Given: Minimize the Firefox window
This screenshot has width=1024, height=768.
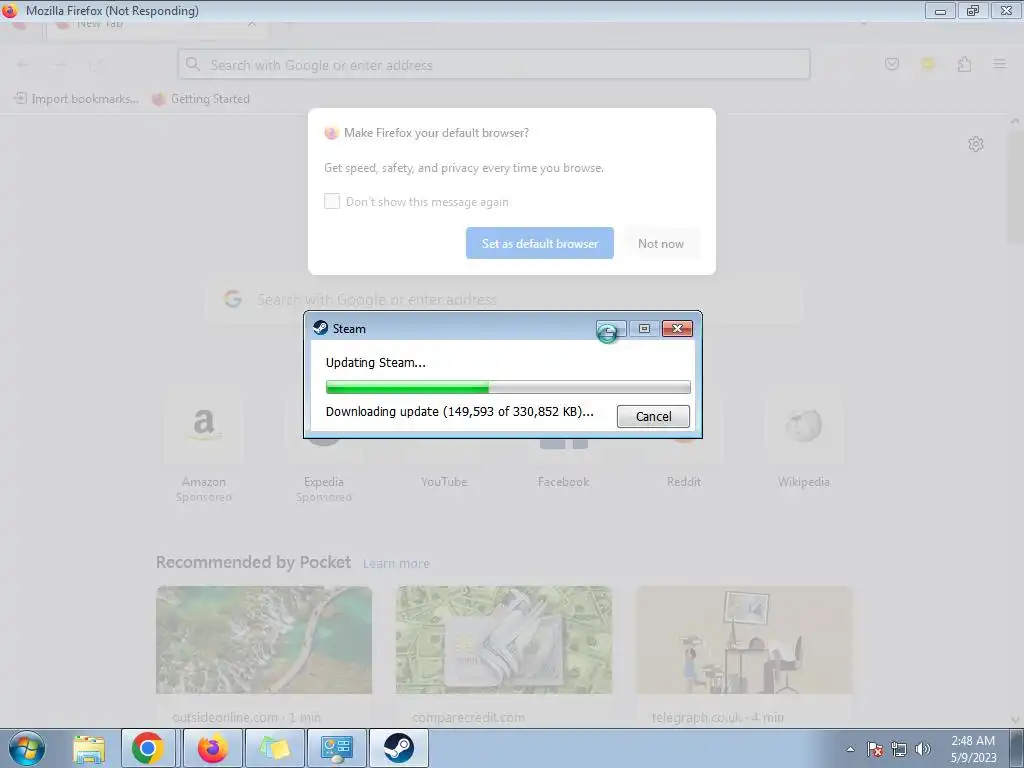Looking at the screenshot, I should tap(940, 10).
